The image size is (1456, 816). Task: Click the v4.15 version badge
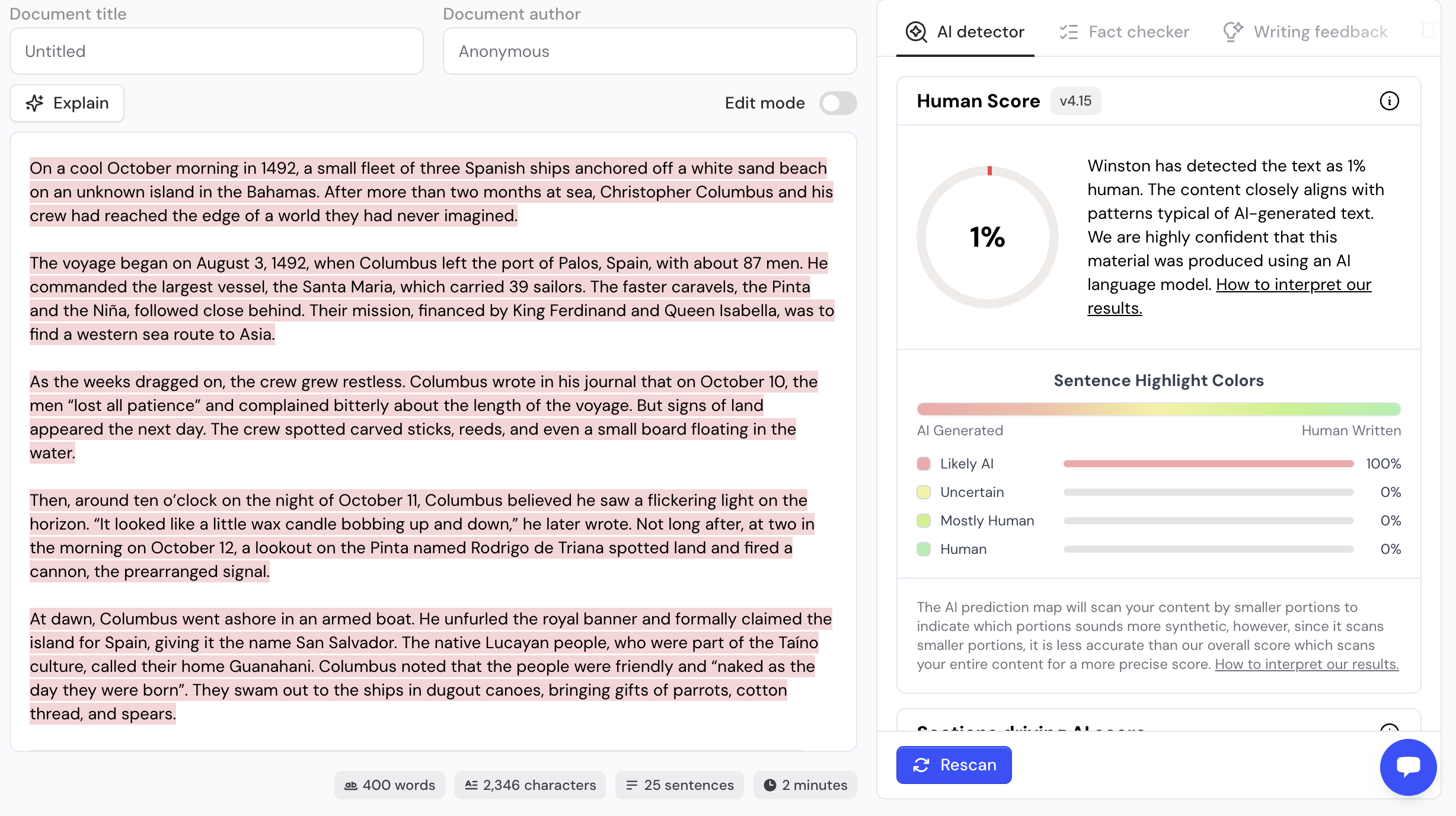coord(1075,101)
